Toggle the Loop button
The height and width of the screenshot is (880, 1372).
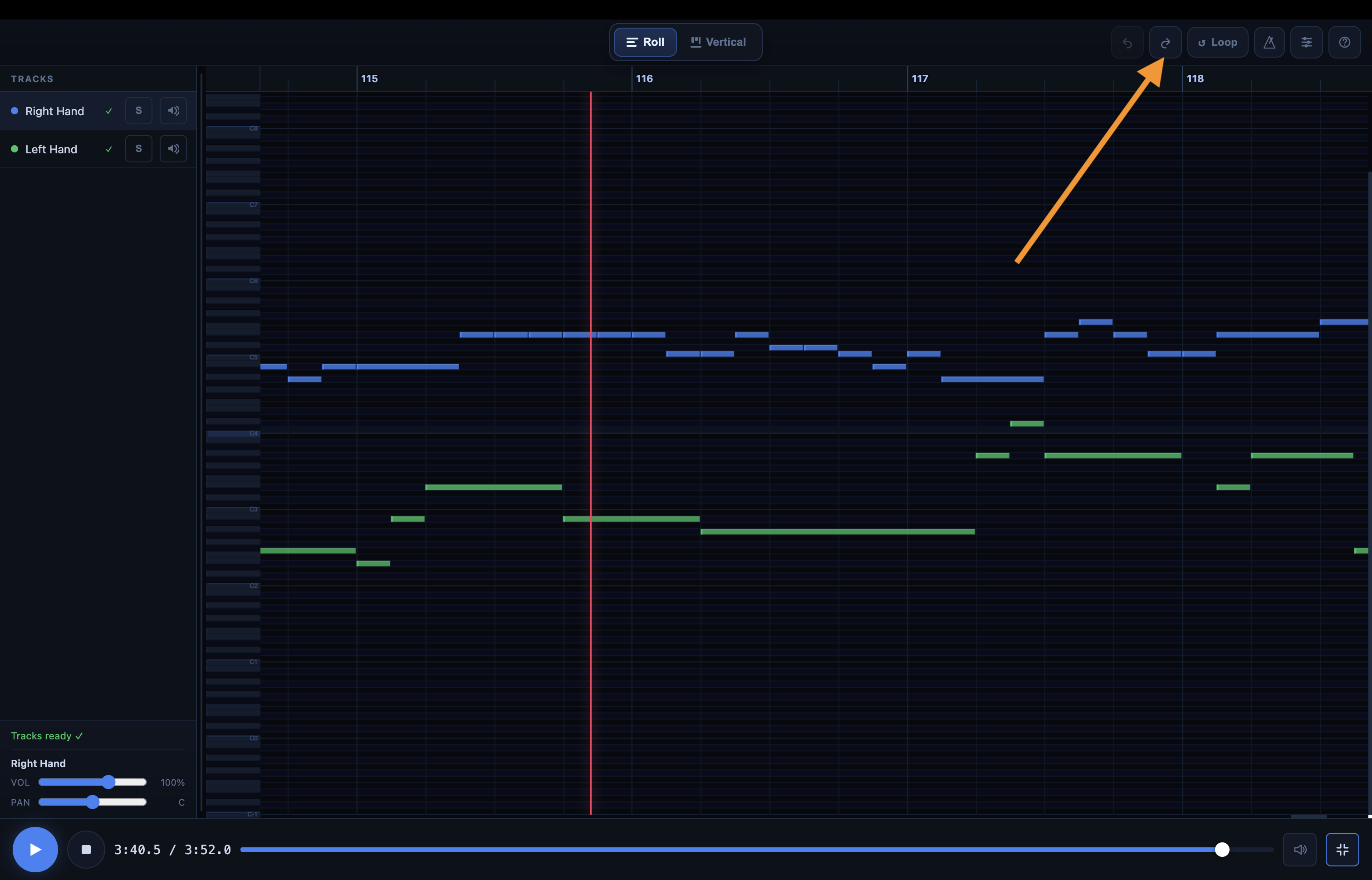(1217, 42)
